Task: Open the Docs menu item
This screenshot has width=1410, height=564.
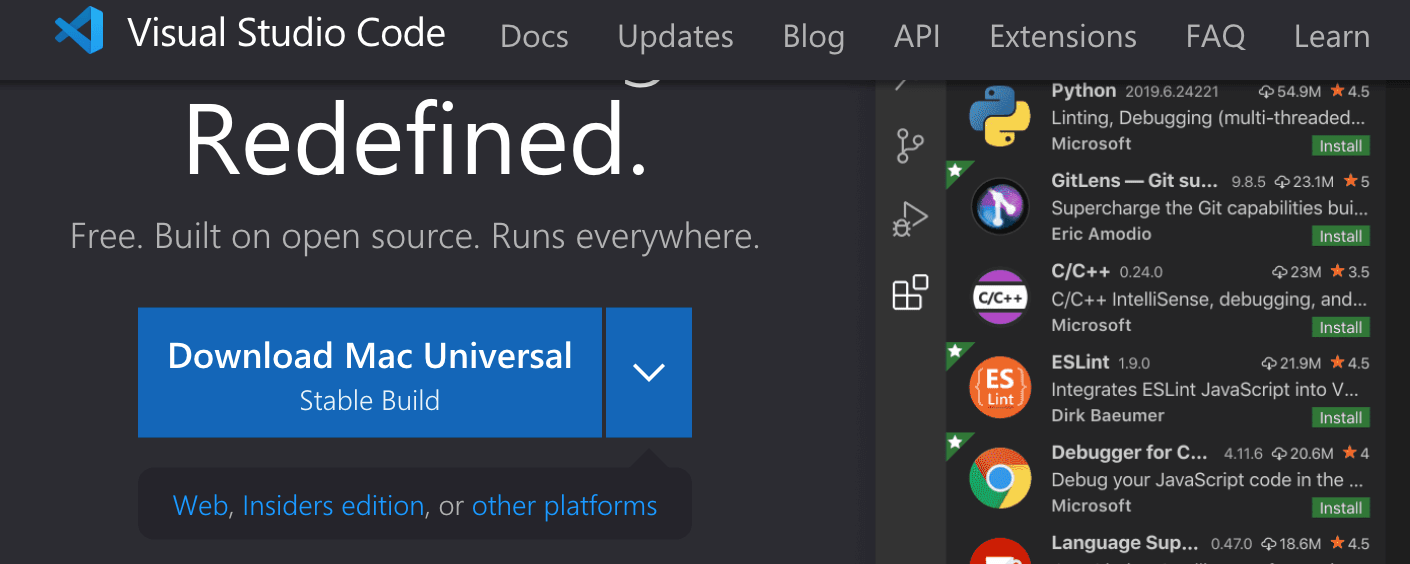Action: (534, 37)
